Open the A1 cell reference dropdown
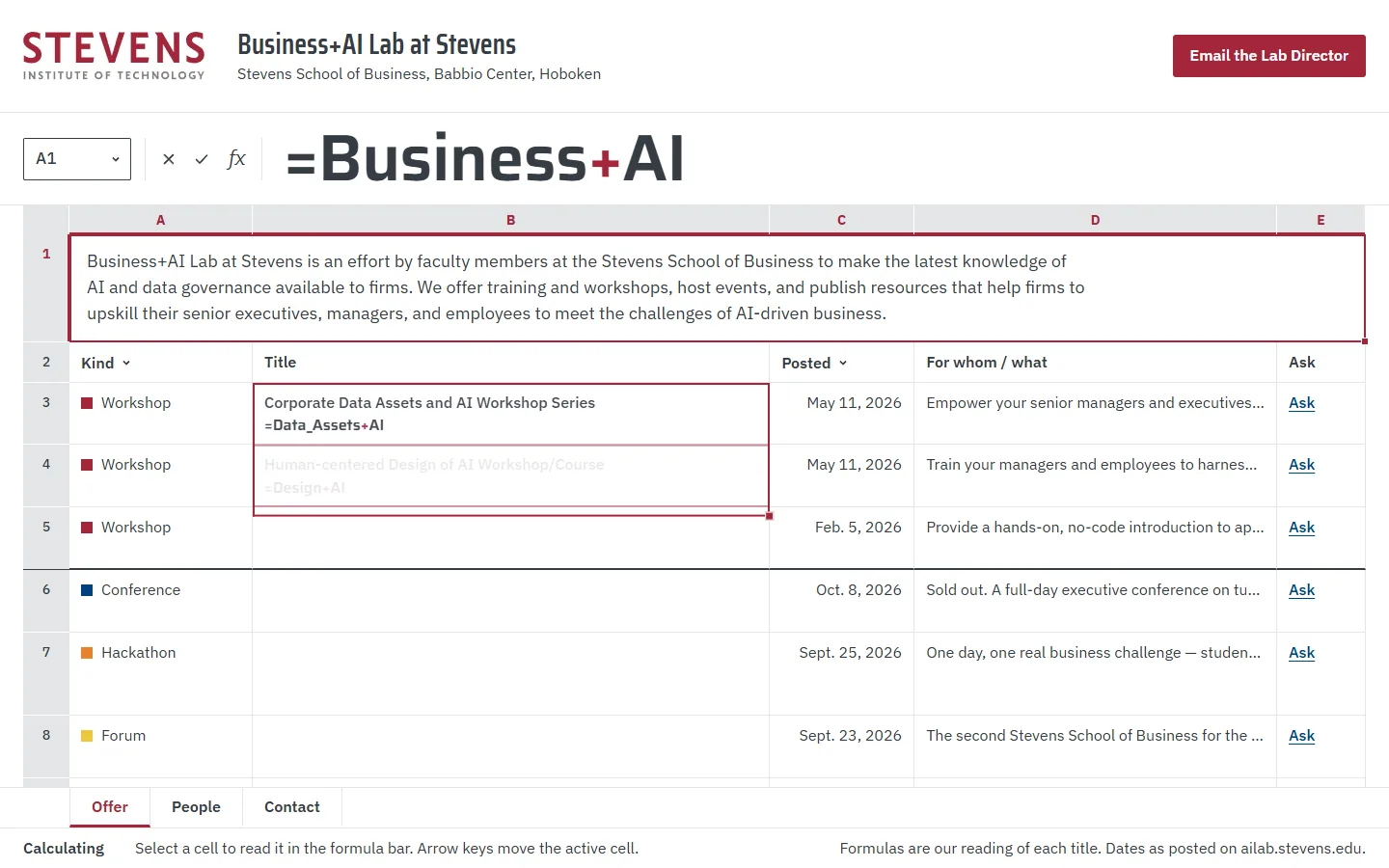Screen dimensions: 1389x868 click(77, 159)
